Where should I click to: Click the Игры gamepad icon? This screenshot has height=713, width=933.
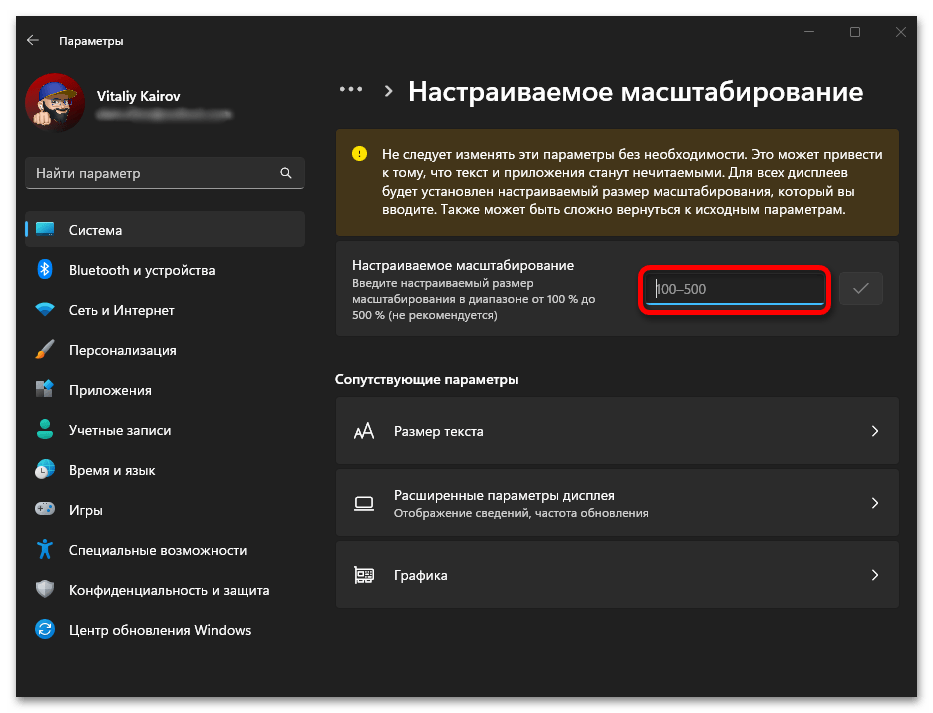click(x=45, y=510)
